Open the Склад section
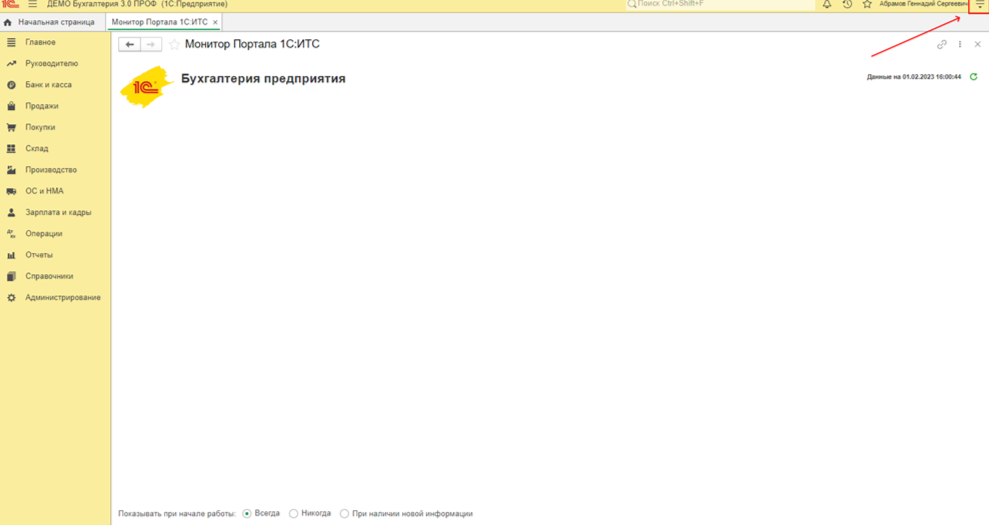Viewport: 989px width, 531px height. point(37,149)
